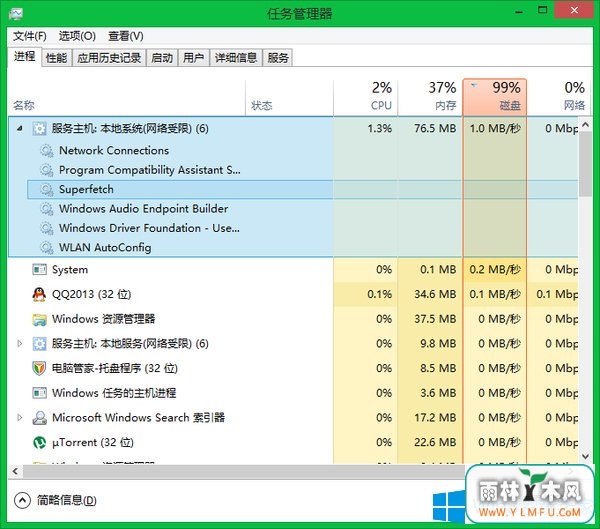Select the Superfetch service row

(302, 189)
